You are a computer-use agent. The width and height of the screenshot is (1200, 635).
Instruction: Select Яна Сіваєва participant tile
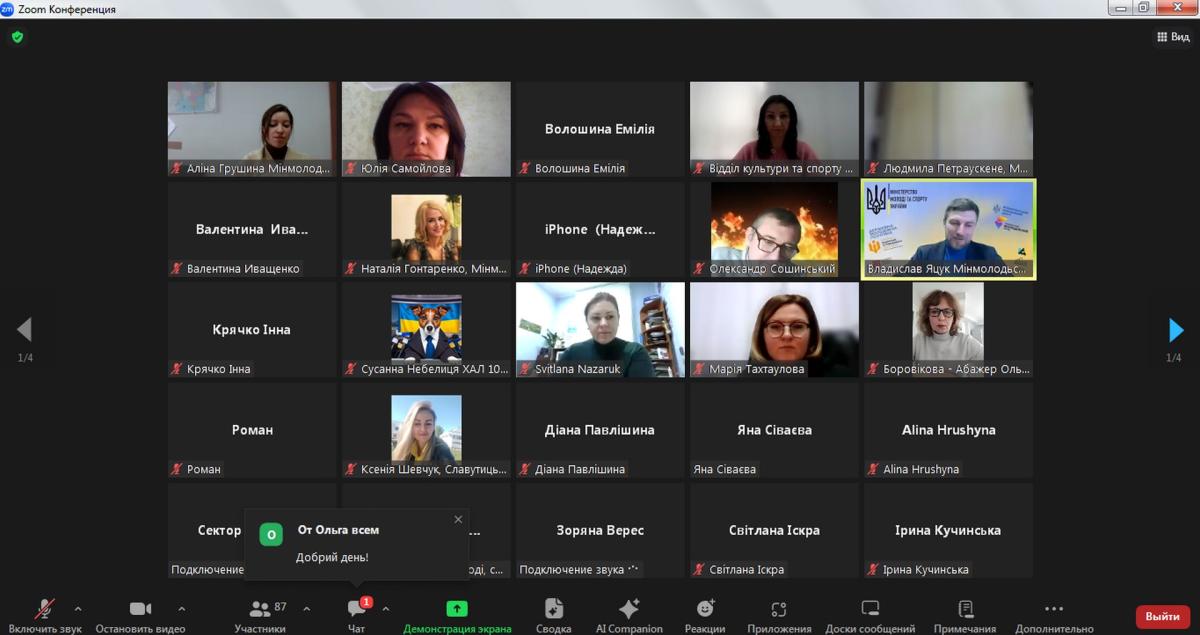[x=774, y=430]
